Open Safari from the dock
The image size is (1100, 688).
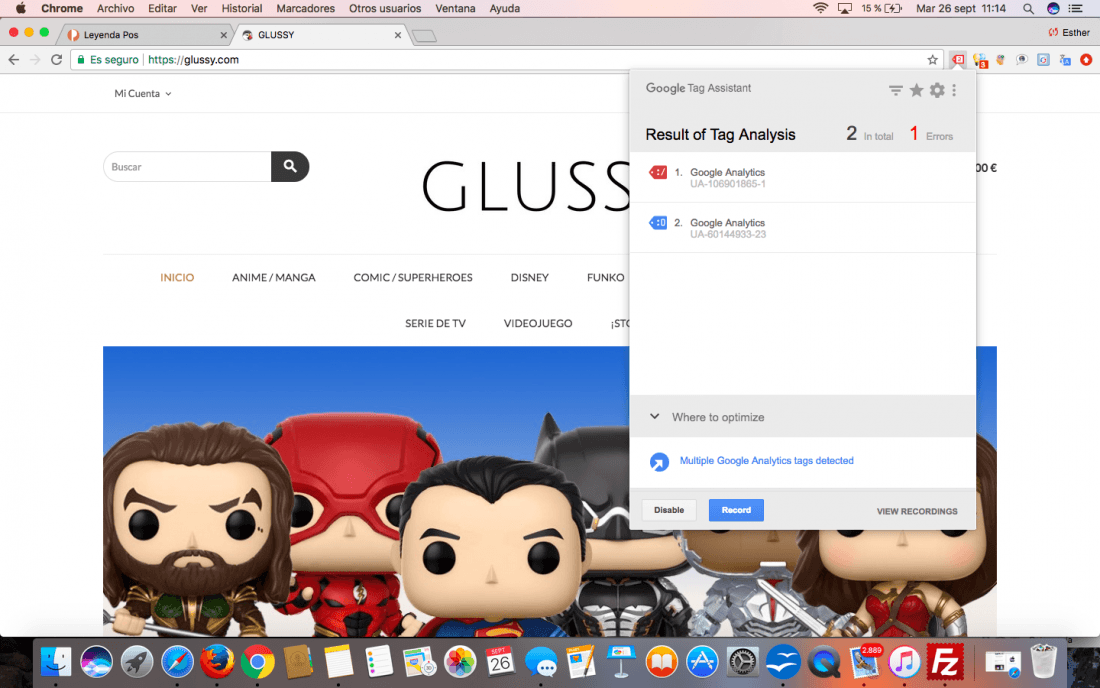click(x=177, y=661)
